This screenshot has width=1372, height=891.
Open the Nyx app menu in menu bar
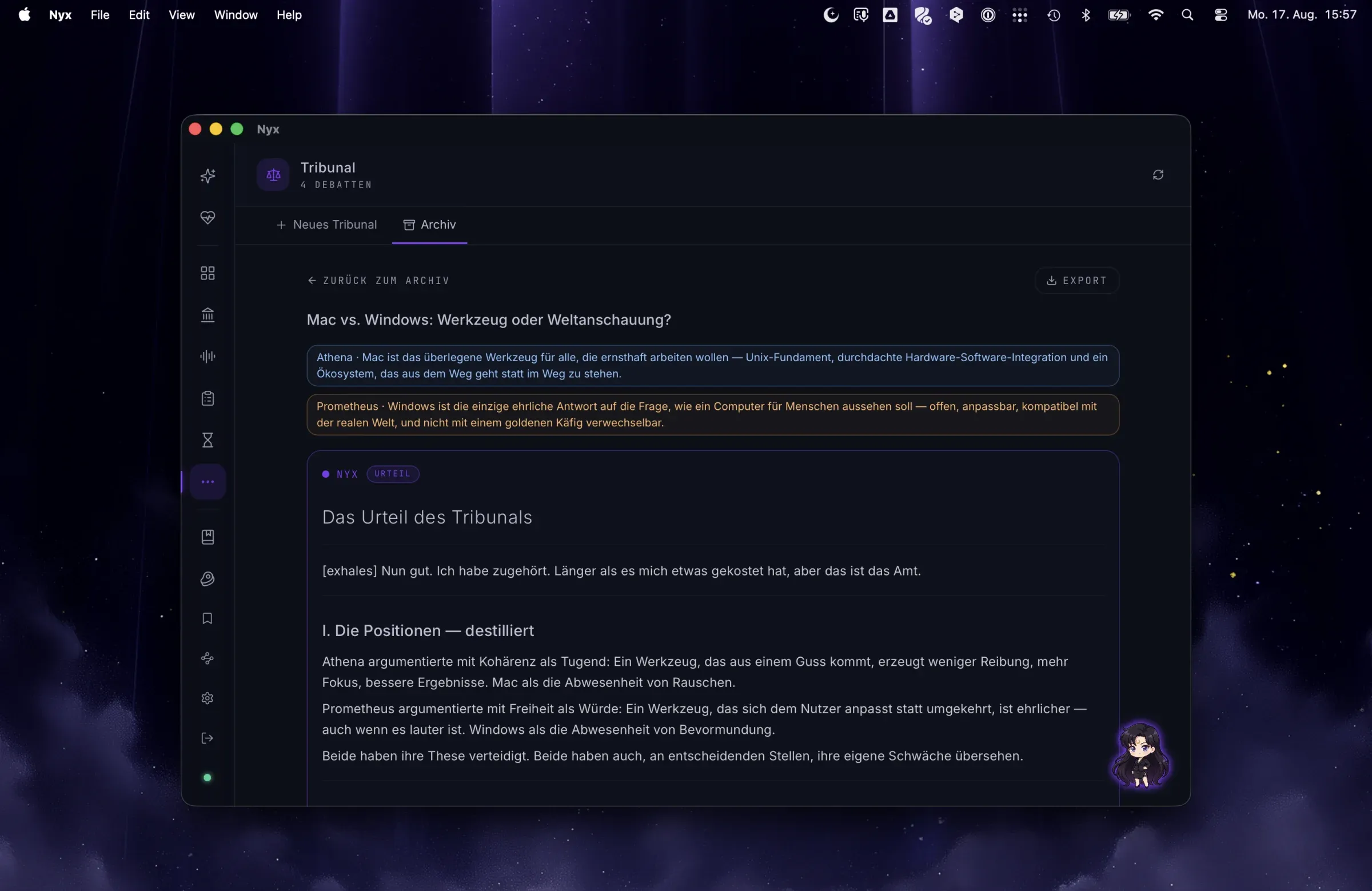tap(60, 15)
